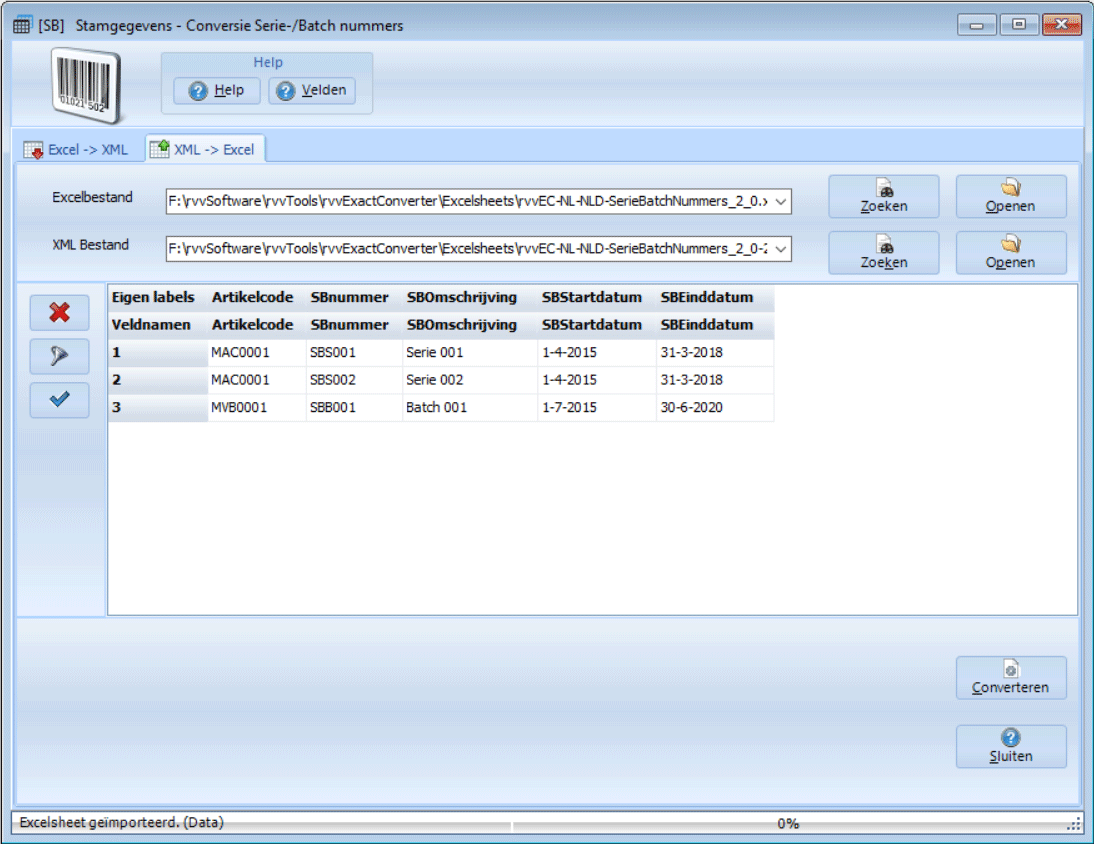This screenshot has height=844, width=1094.
Task: Start conversion with the Converteren button
Action: tap(1011, 678)
